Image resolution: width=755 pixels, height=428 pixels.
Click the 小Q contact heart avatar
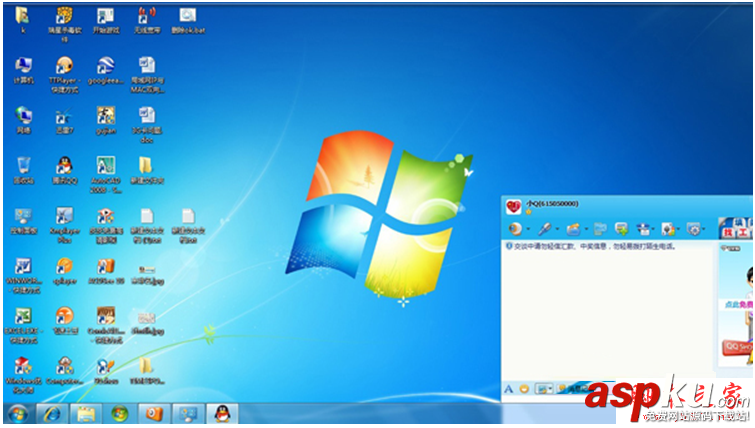(513, 207)
